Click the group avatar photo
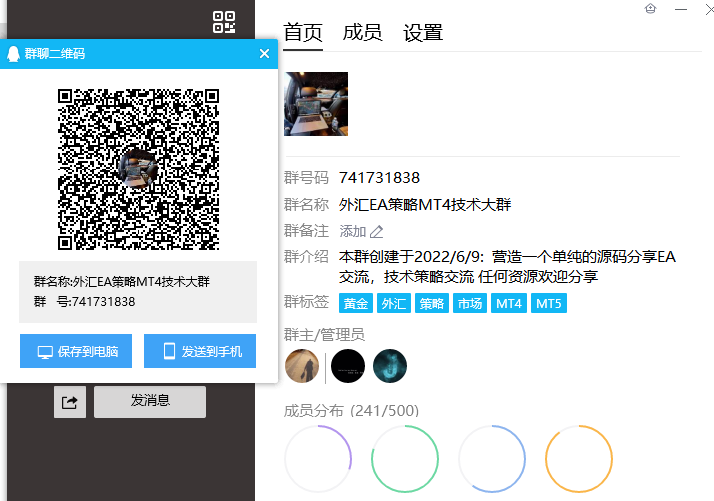This screenshot has width=714, height=501. coord(316,104)
